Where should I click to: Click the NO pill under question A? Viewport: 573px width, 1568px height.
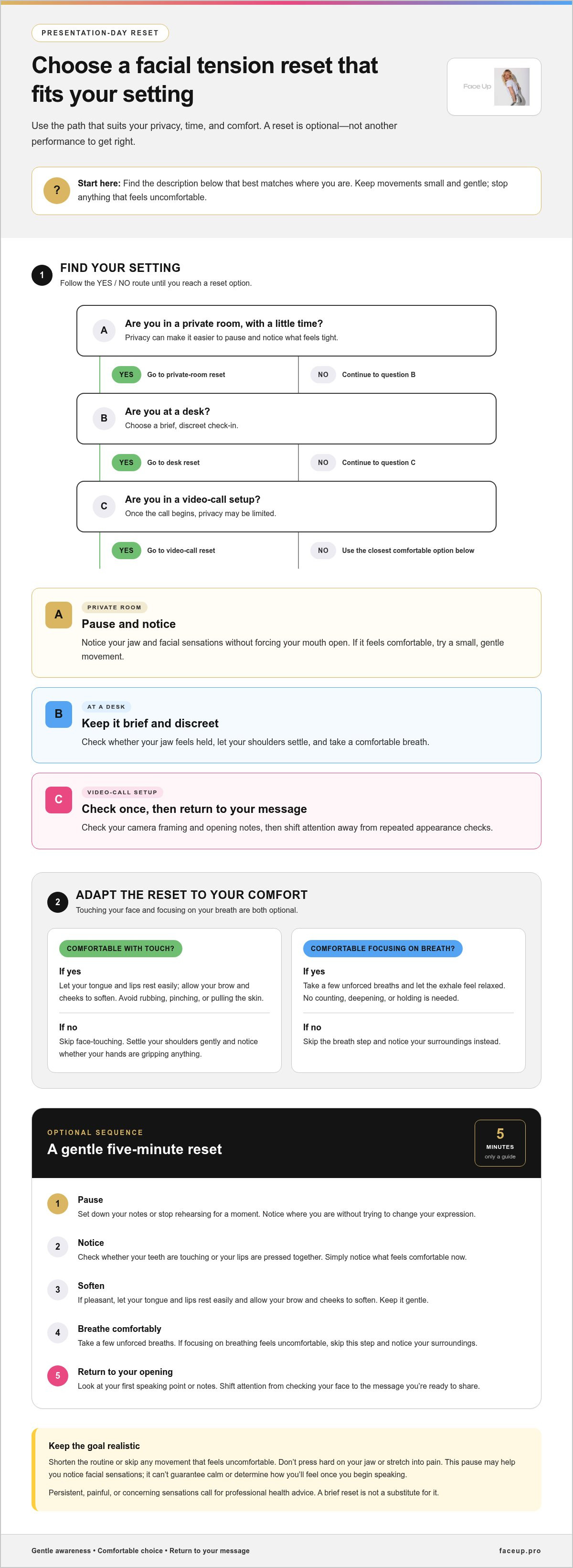pyautogui.click(x=323, y=374)
